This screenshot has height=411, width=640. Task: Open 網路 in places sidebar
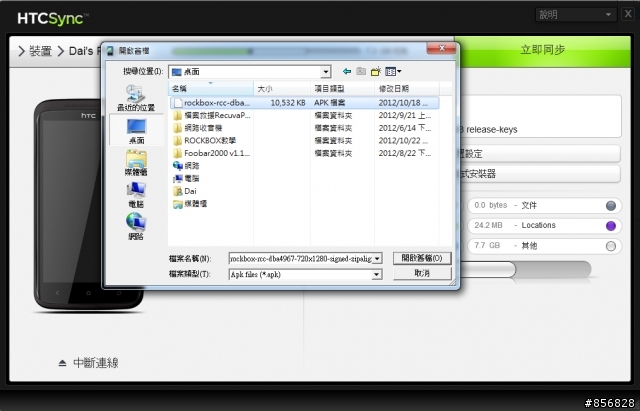136,226
